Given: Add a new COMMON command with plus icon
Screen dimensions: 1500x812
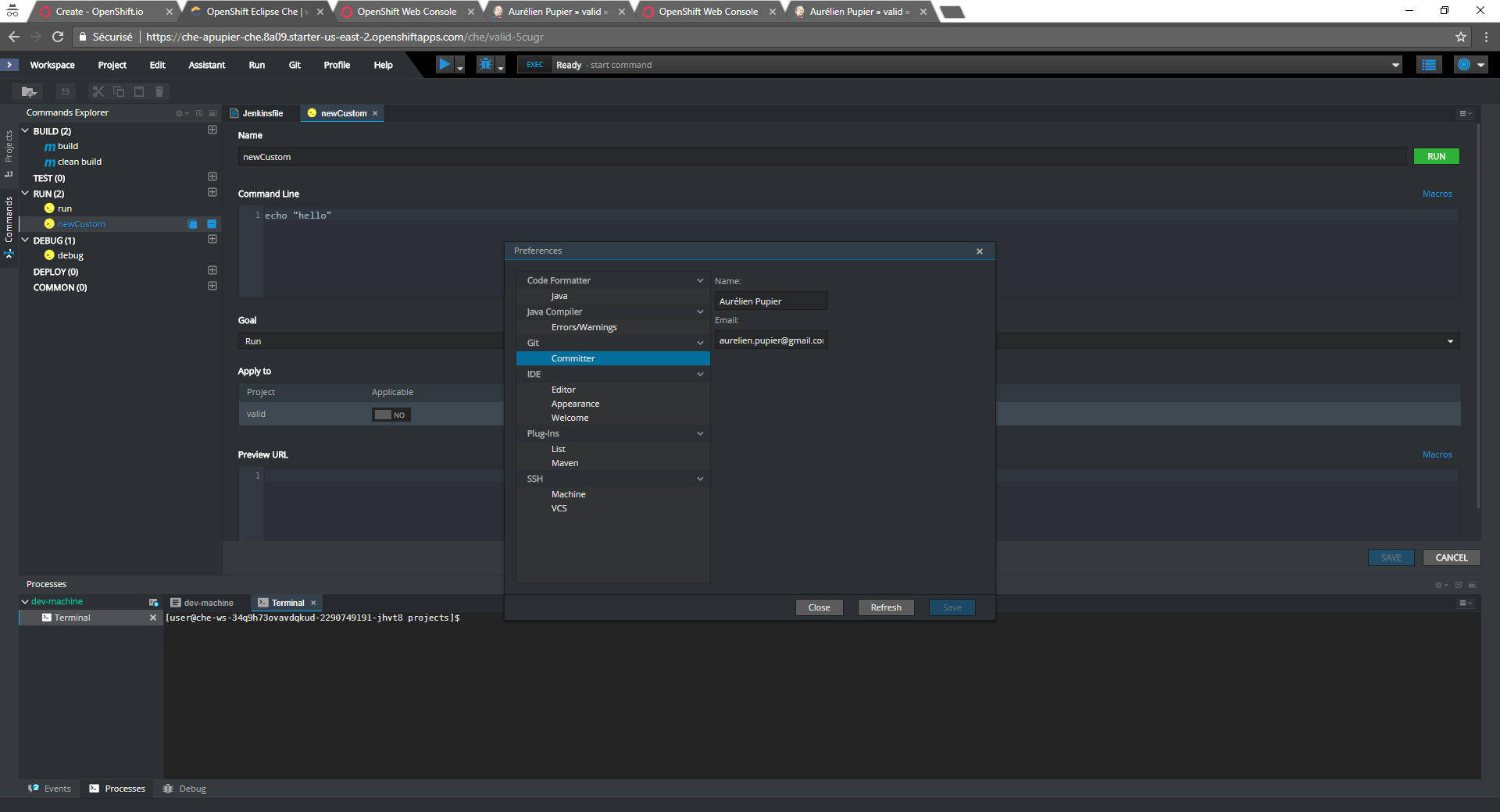Looking at the screenshot, I should 212,287.
